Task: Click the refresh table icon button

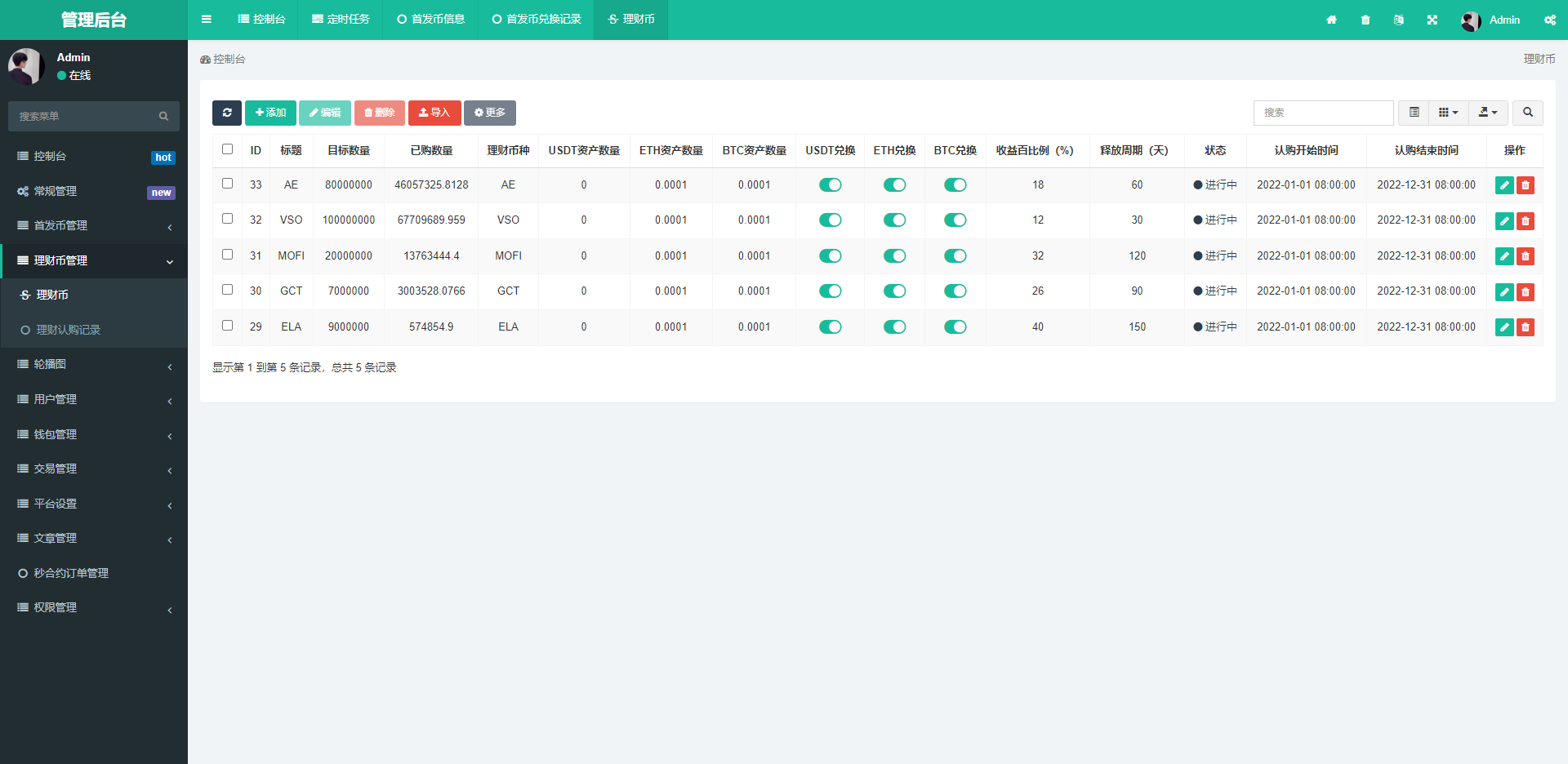Action: pos(226,113)
